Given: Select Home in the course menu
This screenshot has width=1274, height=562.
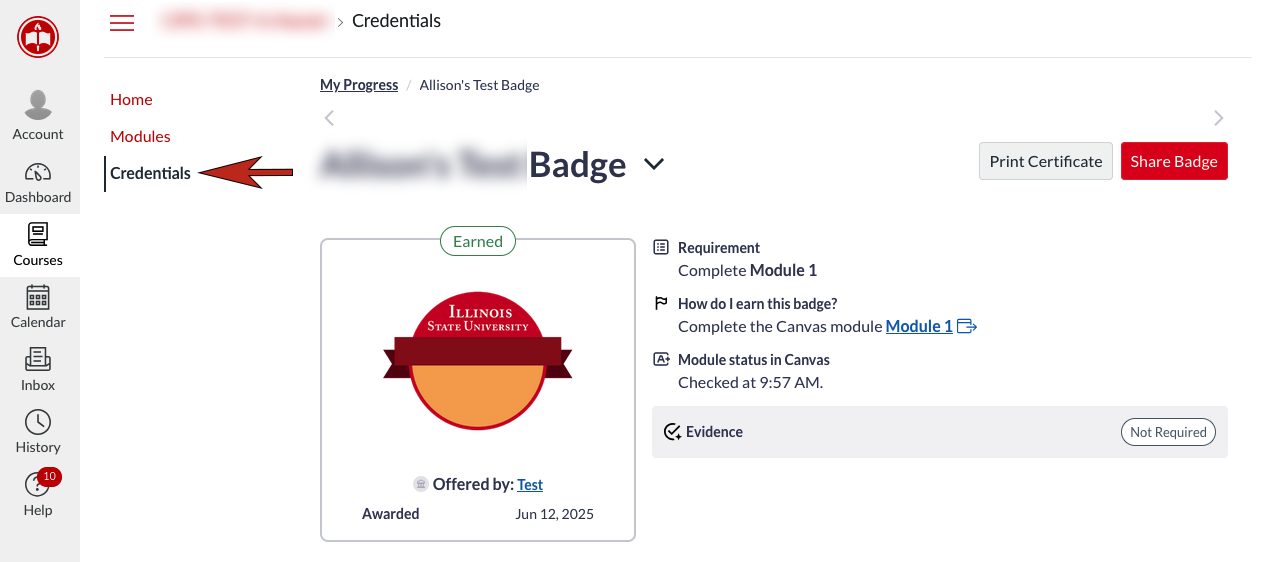Looking at the screenshot, I should pos(131,99).
